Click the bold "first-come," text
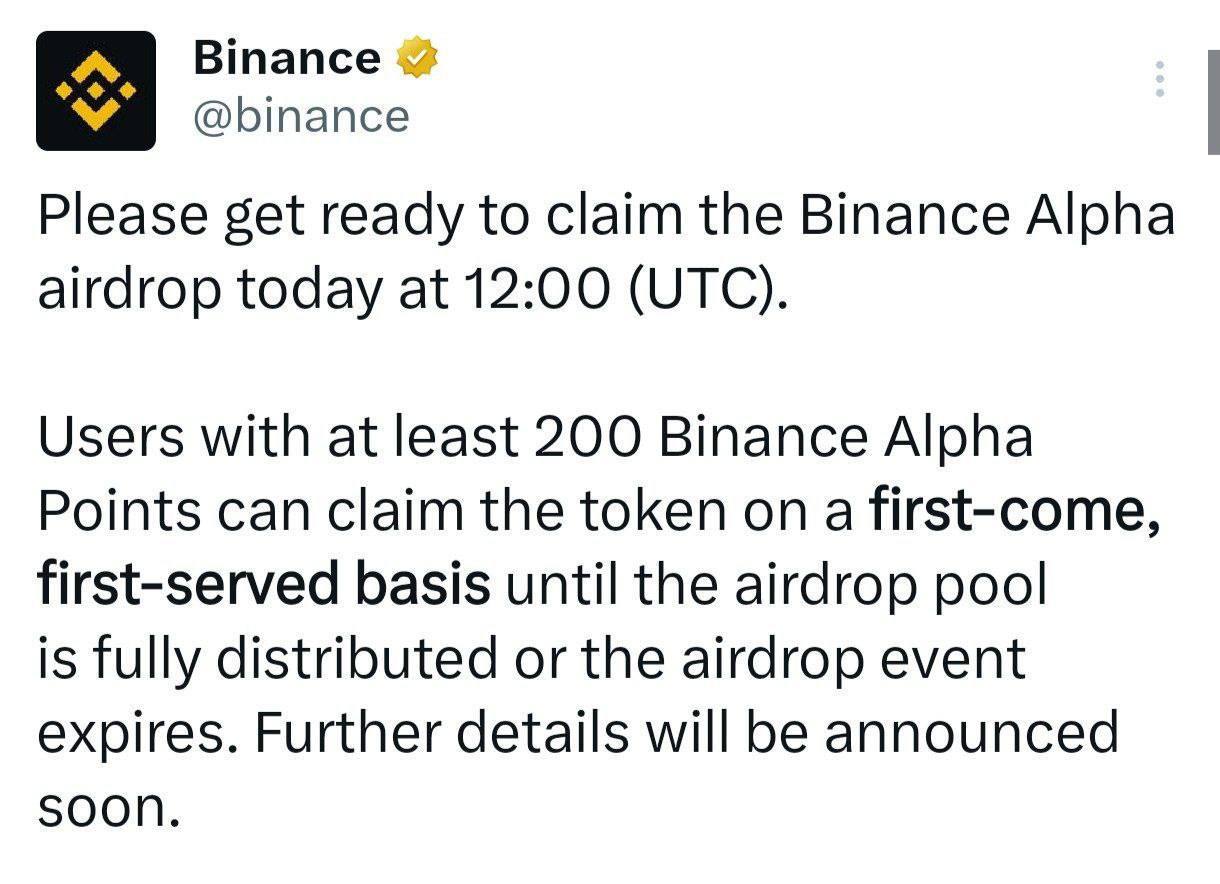1220x884 pixels. (1017, 511)
